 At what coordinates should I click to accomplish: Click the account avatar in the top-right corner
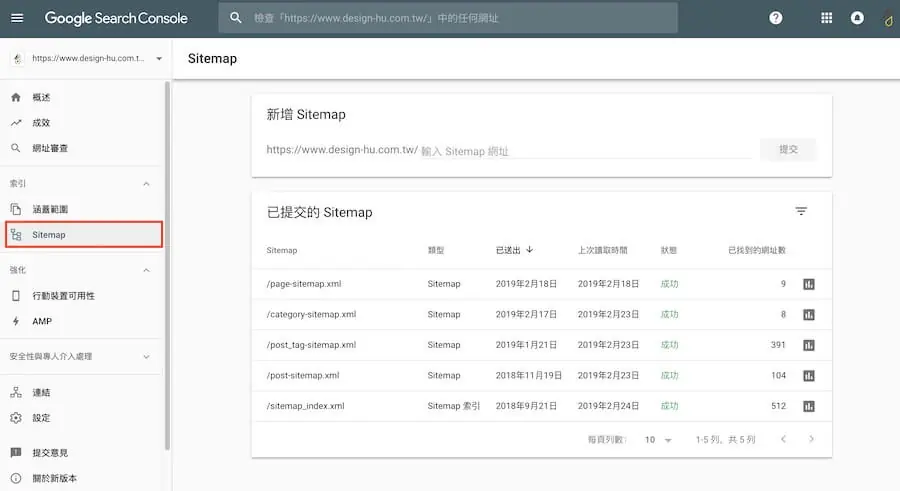889,20
